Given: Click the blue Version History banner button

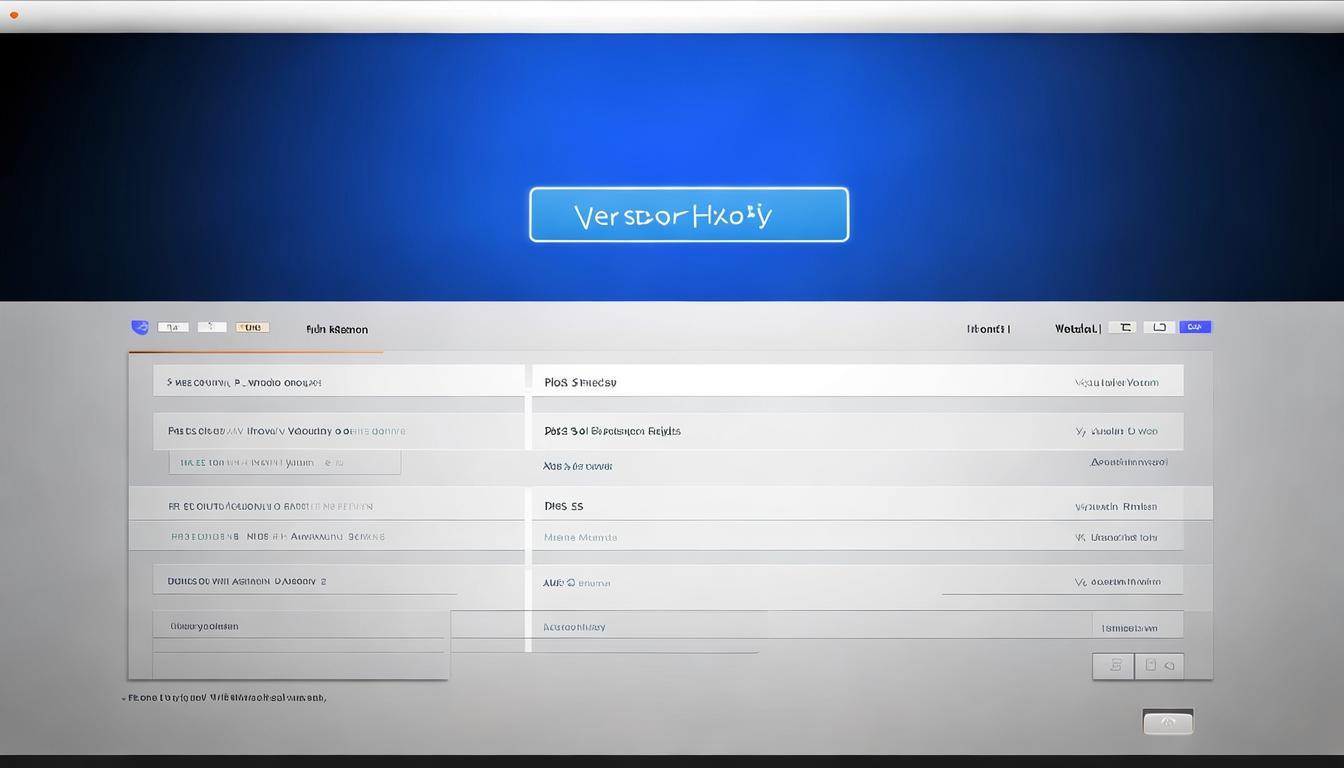Looking at the screenshot, I should click(688, 215).
